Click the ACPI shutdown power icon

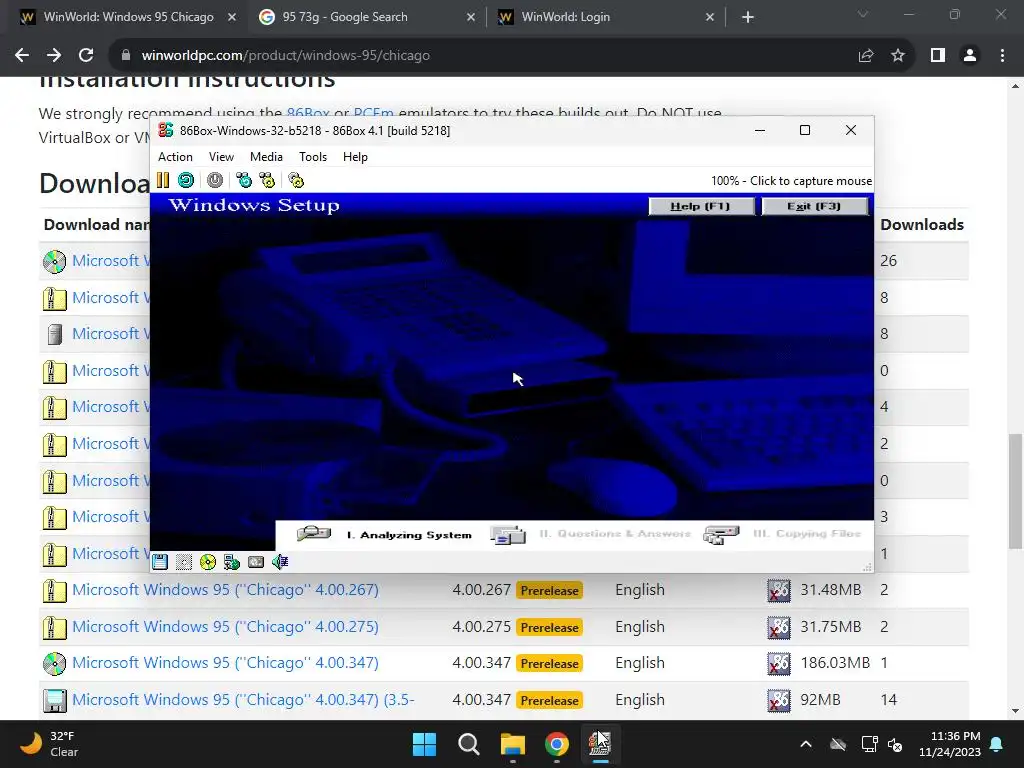215,180
